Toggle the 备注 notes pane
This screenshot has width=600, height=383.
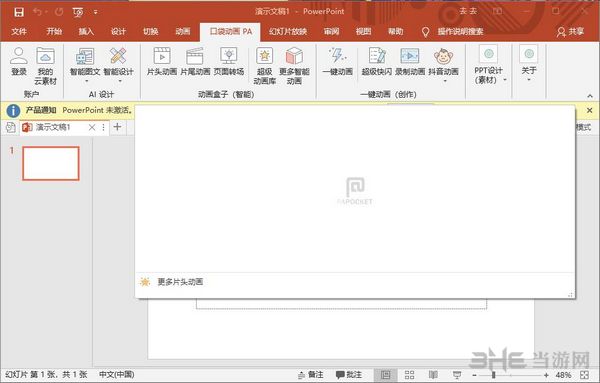[311, 375]
